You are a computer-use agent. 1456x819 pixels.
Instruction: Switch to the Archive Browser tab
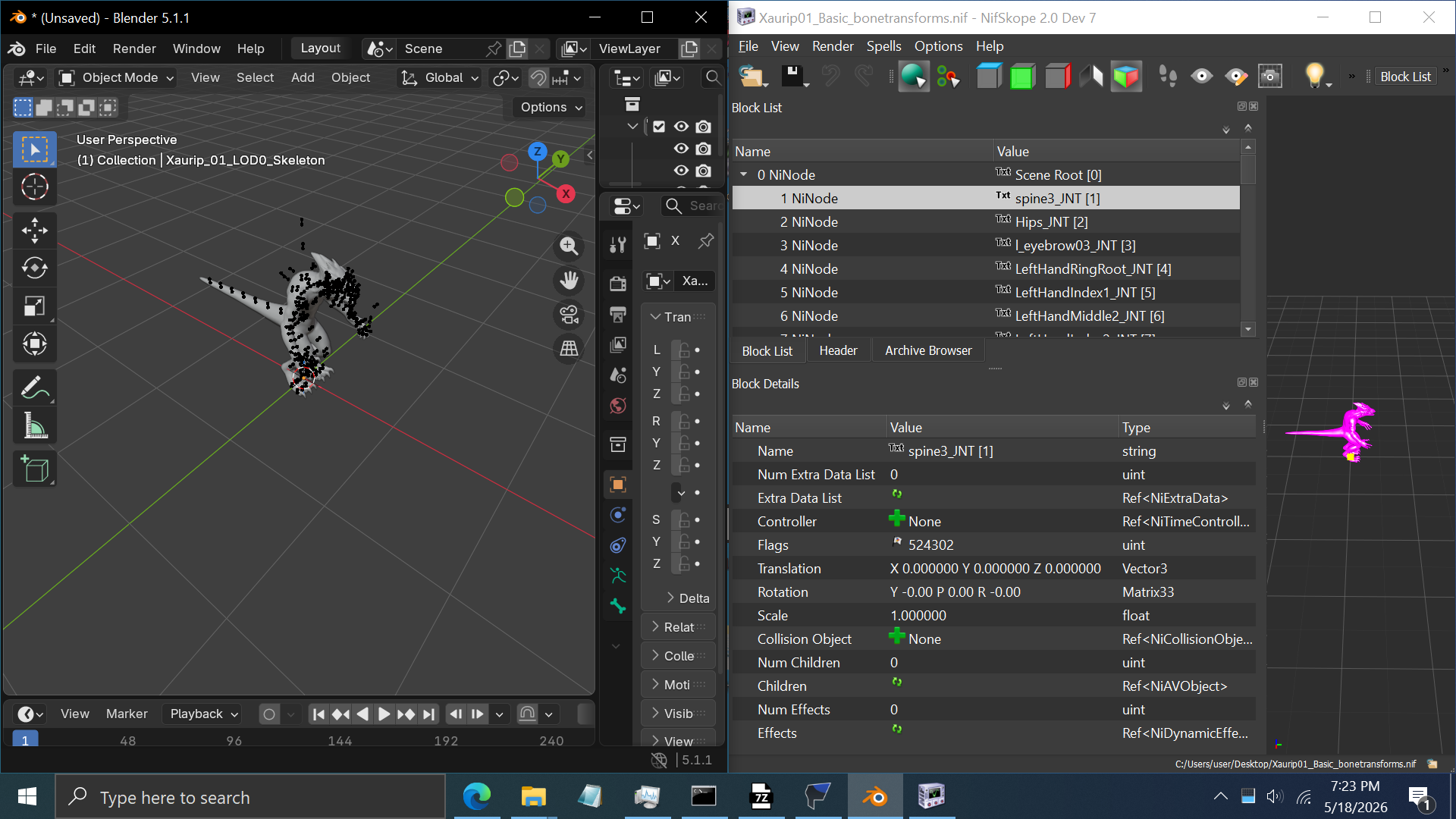pos(927,350)
